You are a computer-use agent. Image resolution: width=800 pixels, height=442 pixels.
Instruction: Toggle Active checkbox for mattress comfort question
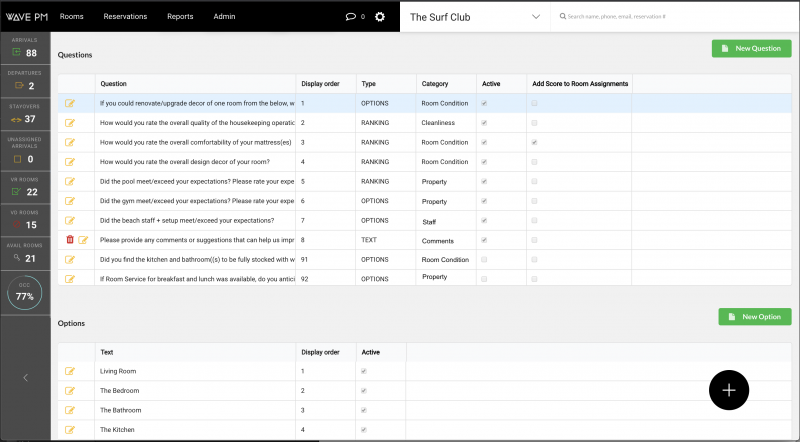pos(485,142)
